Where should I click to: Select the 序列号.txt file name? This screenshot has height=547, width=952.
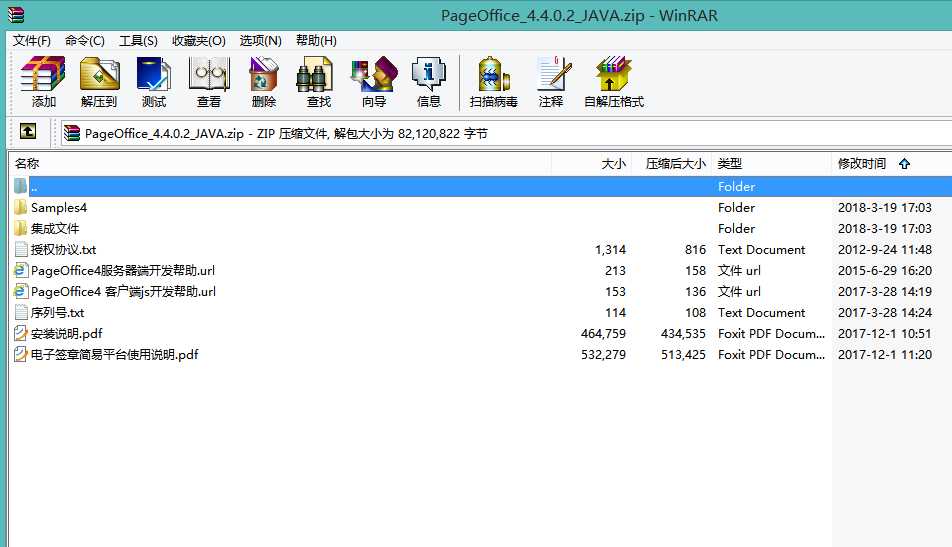(57, 313)
